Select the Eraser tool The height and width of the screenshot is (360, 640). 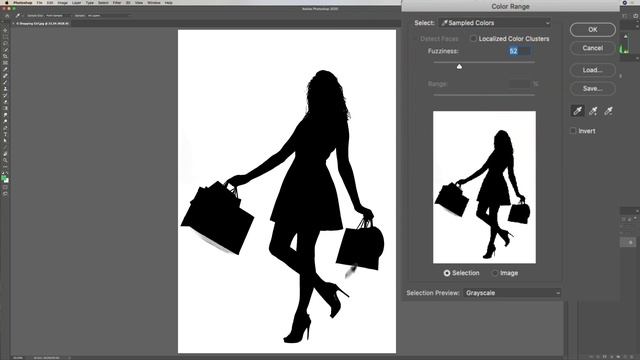click(5, 102)
